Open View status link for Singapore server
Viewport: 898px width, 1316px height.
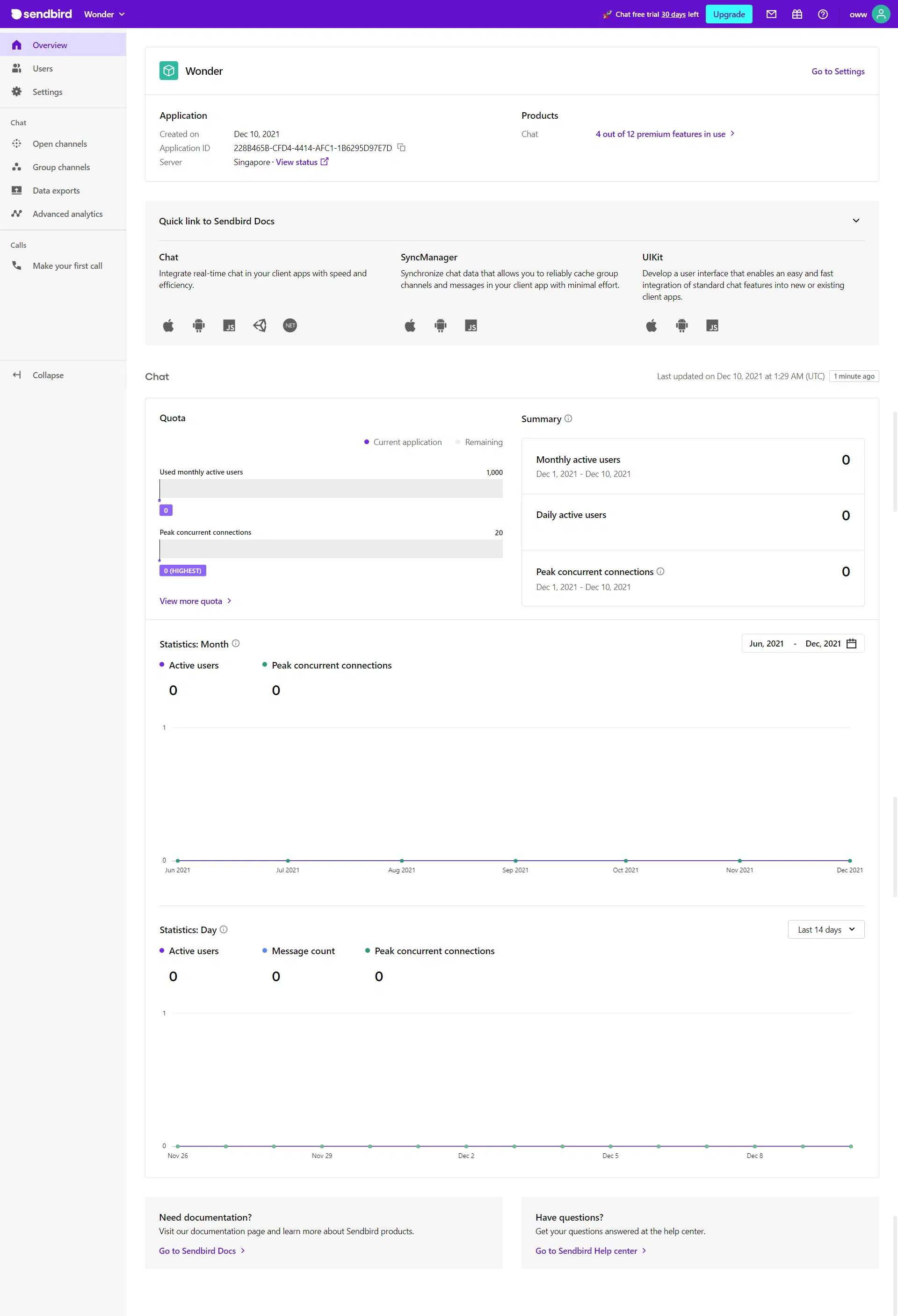click(302, 162)
